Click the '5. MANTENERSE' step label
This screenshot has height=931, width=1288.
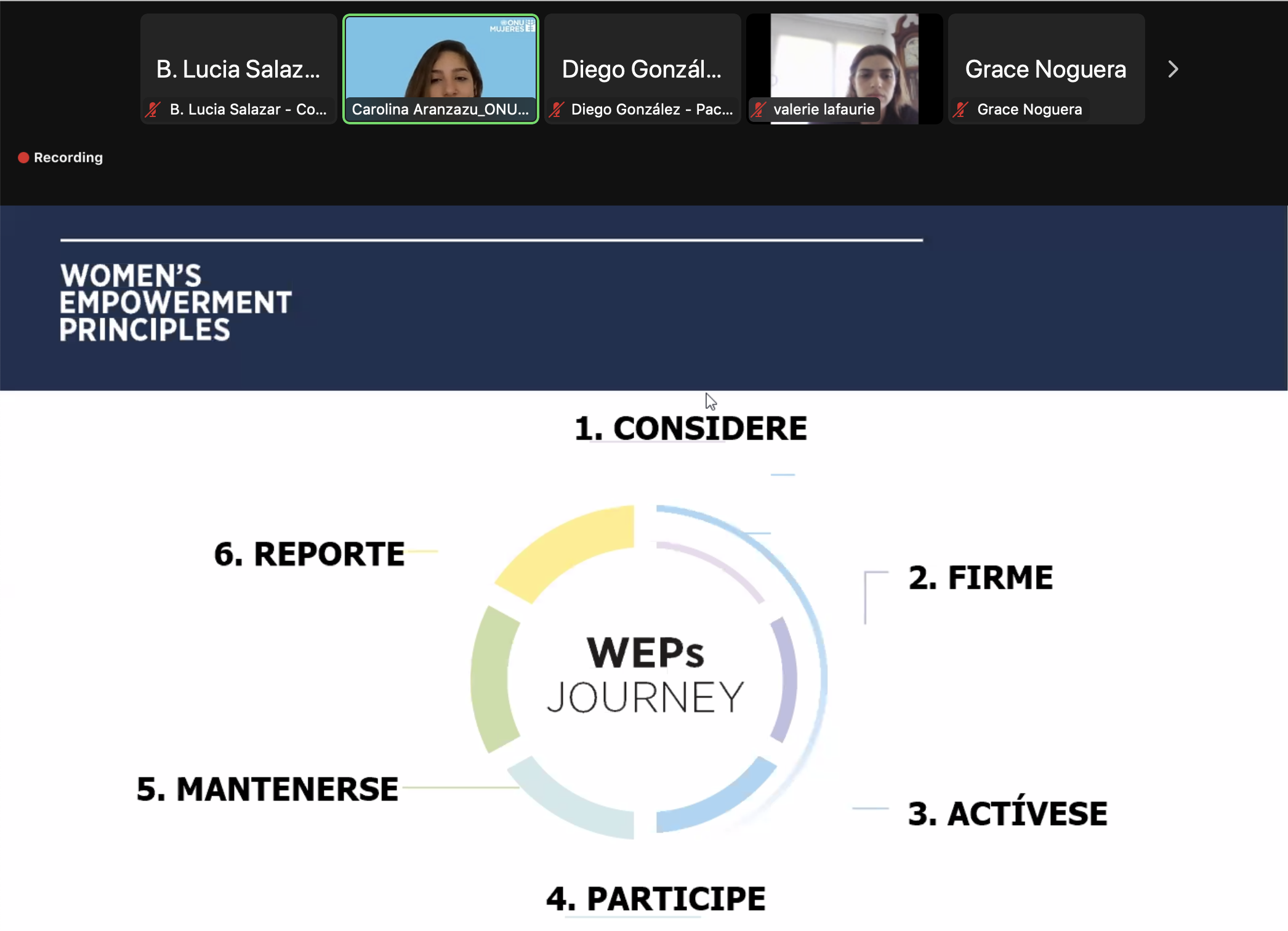[267, 789]
